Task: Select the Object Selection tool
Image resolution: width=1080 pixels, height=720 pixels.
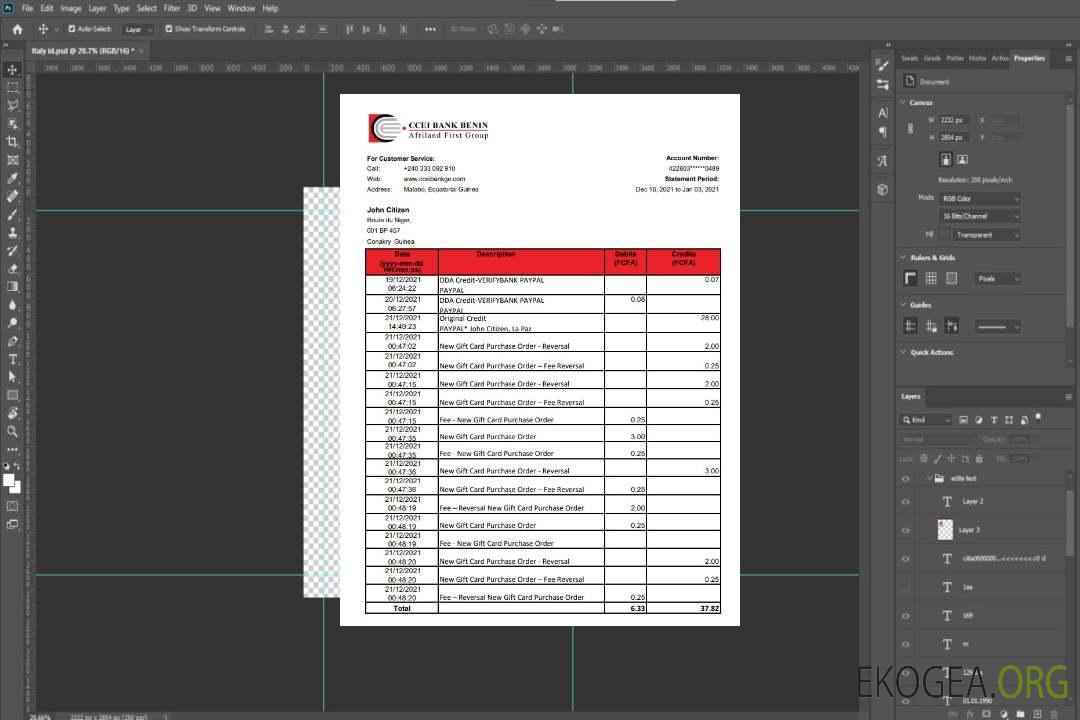Action: (x=12, y=124)
